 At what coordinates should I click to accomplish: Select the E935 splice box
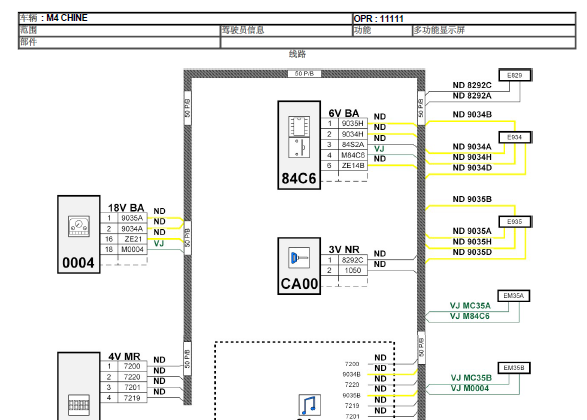click(515, 222)
